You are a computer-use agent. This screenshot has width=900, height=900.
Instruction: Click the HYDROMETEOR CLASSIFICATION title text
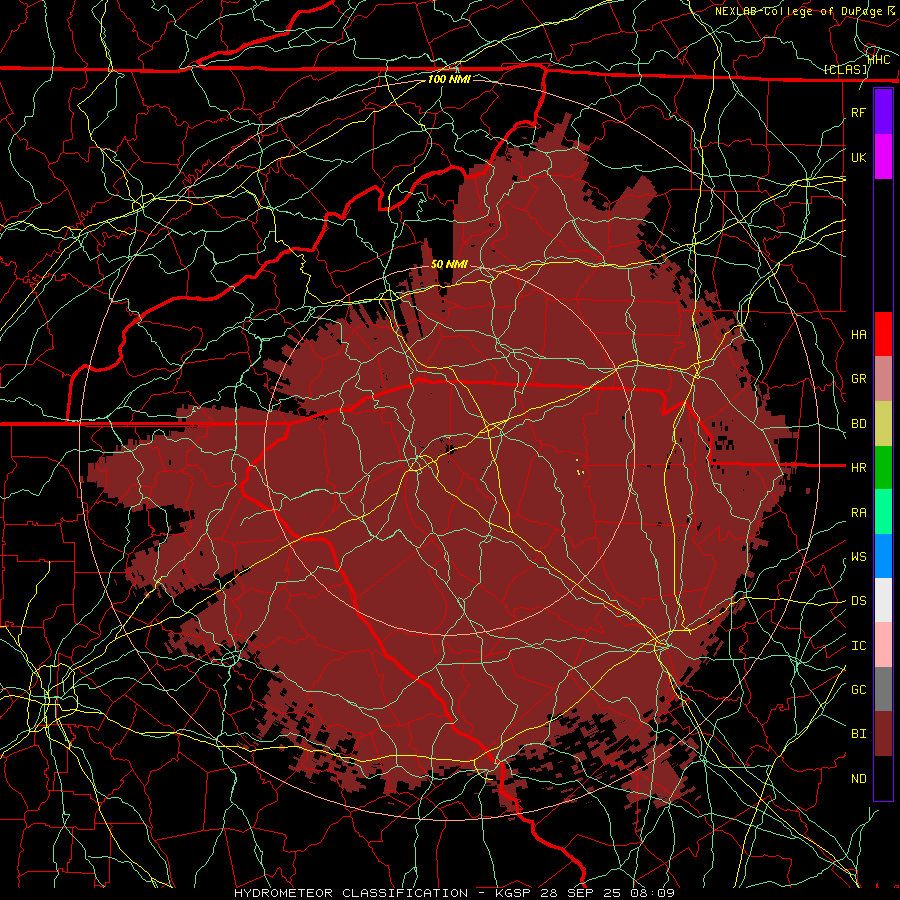pos(351,893)
